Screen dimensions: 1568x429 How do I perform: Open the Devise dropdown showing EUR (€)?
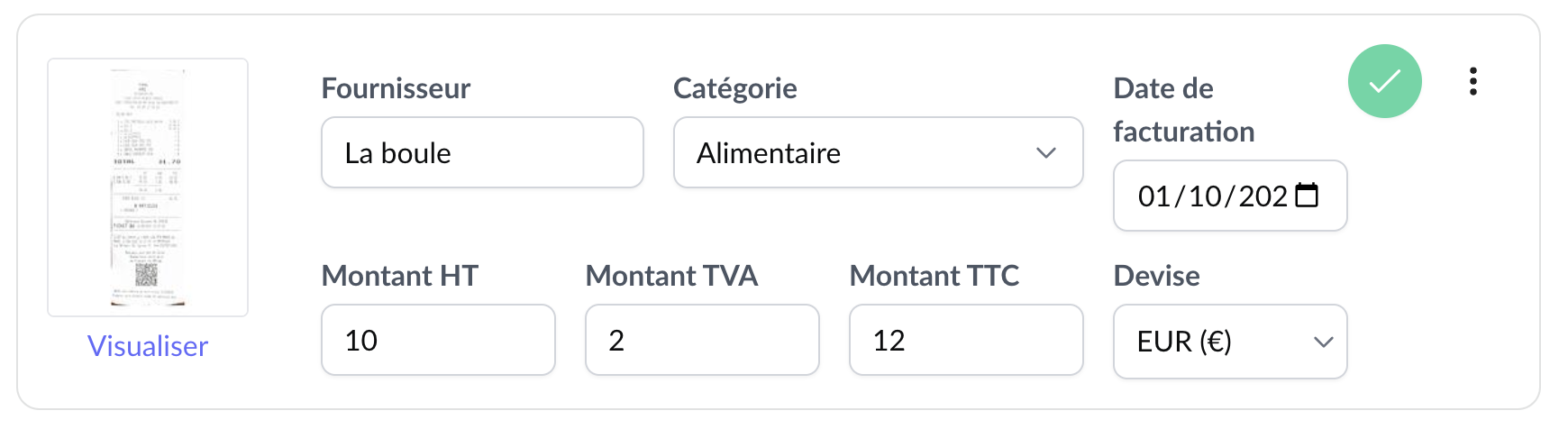1217,342
